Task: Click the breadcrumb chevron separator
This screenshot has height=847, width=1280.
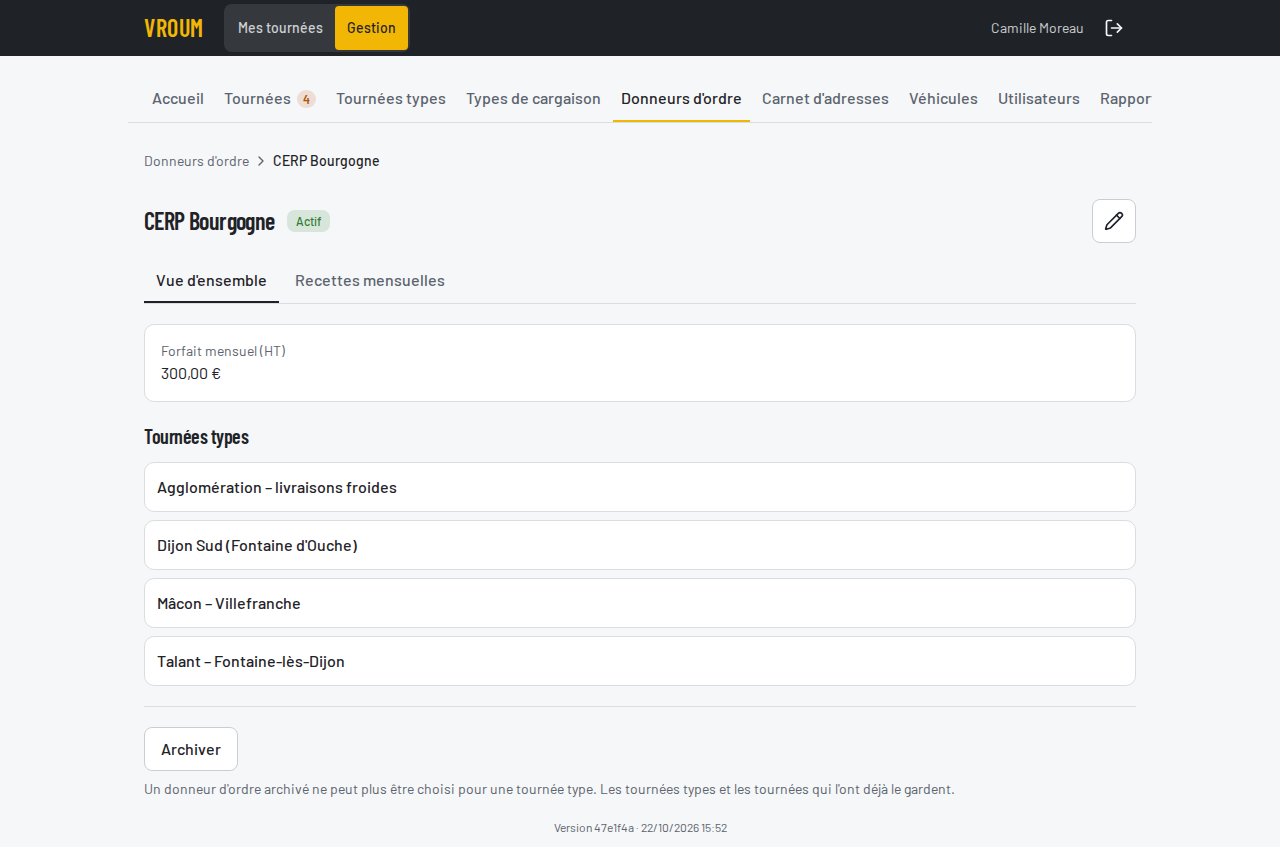Action: [261, 161]
